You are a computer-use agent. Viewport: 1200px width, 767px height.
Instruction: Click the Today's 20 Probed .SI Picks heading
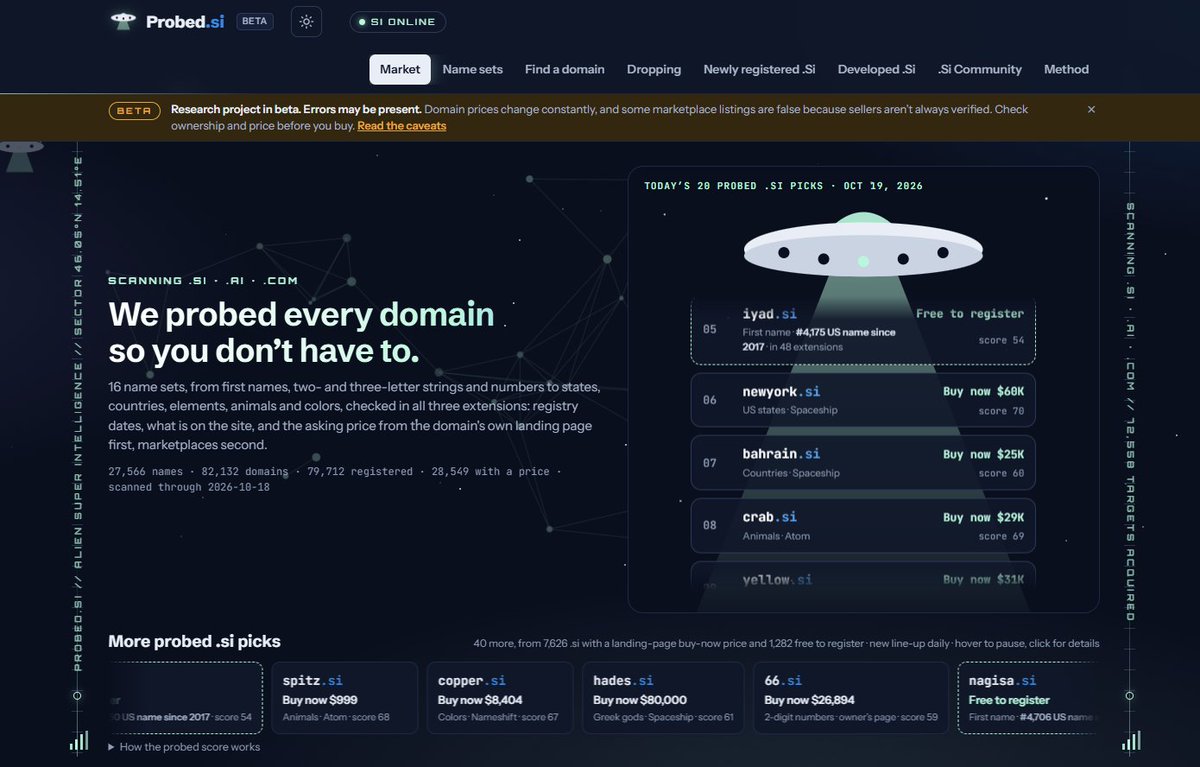[x=783, y=186]
